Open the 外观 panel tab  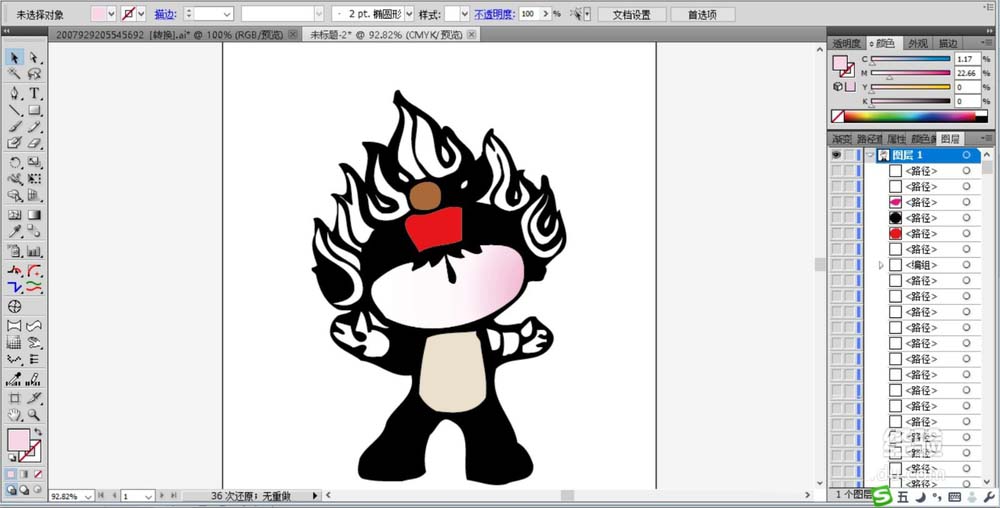click(x=917, y=43)
